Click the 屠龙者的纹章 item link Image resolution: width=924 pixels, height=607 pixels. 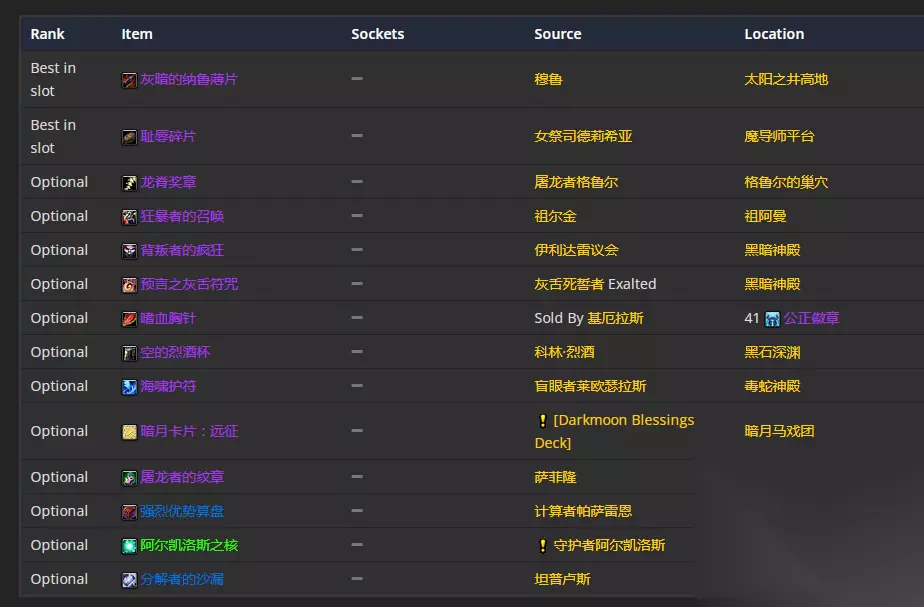tap(181, 477)
